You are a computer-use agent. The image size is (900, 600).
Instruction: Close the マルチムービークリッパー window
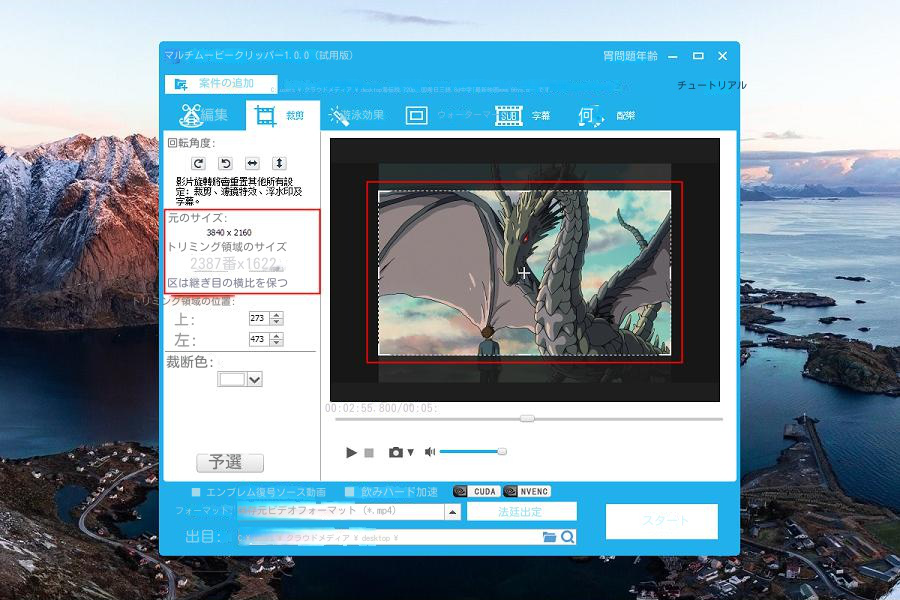723,56
